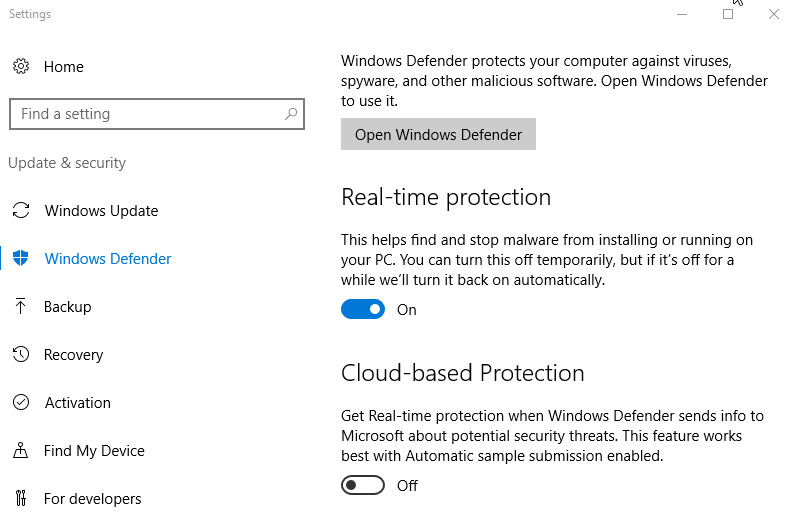Go to Recovery settings
Screen dimensions: 797x514
(x=73, y=355)
